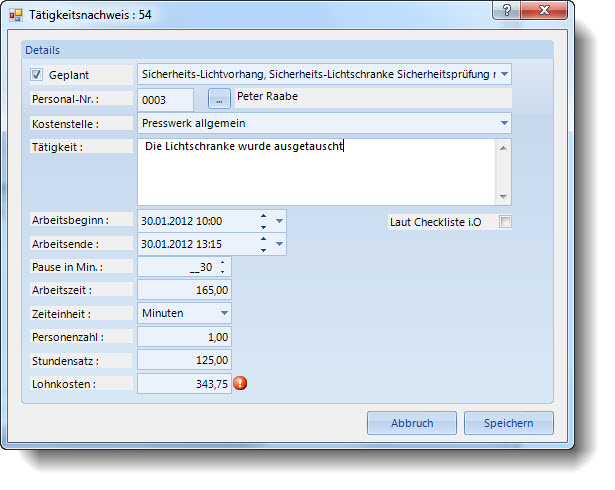Open personnel lookup with the ellipsis button

click(218, 99)
